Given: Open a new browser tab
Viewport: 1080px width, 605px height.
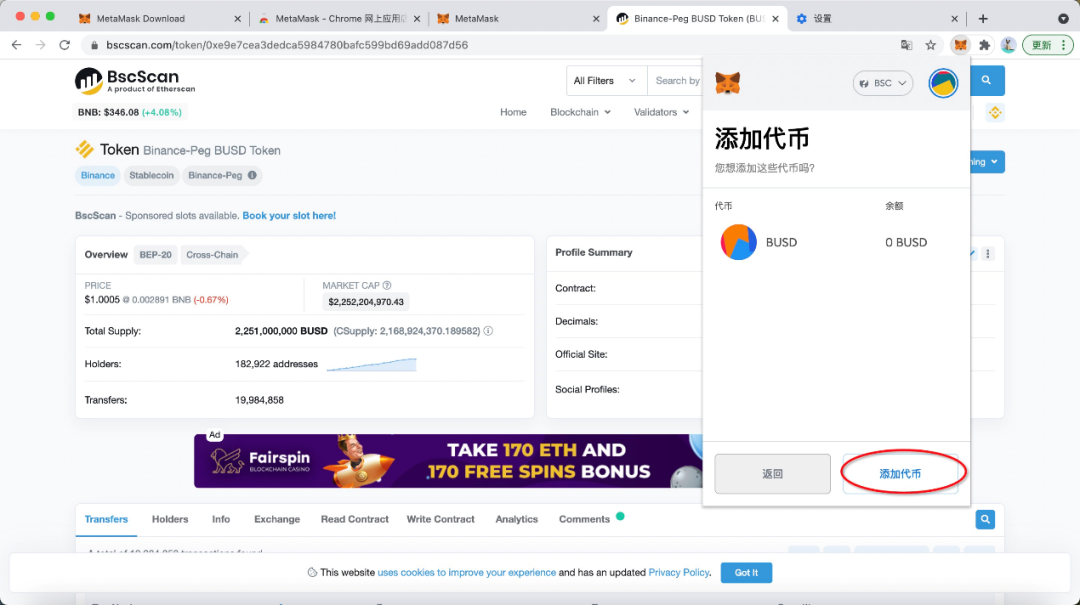Looking at the screenshot, I should point(983,19).
